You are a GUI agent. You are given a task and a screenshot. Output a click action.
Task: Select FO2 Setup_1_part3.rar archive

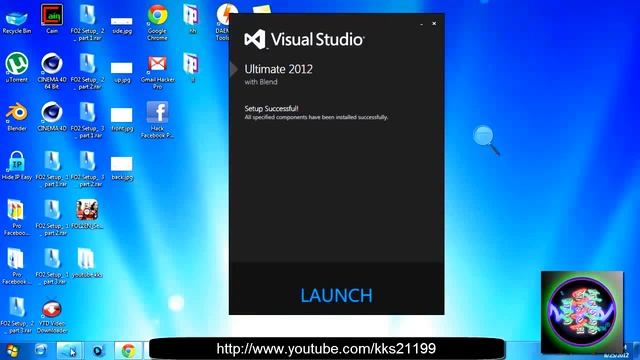[52, 266]
